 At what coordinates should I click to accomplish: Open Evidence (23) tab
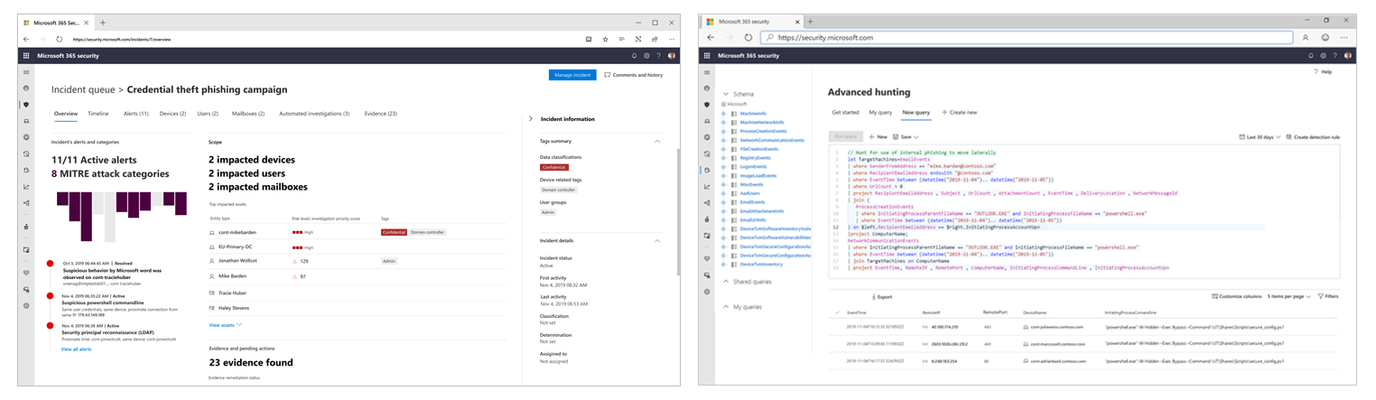pos(381,114)
